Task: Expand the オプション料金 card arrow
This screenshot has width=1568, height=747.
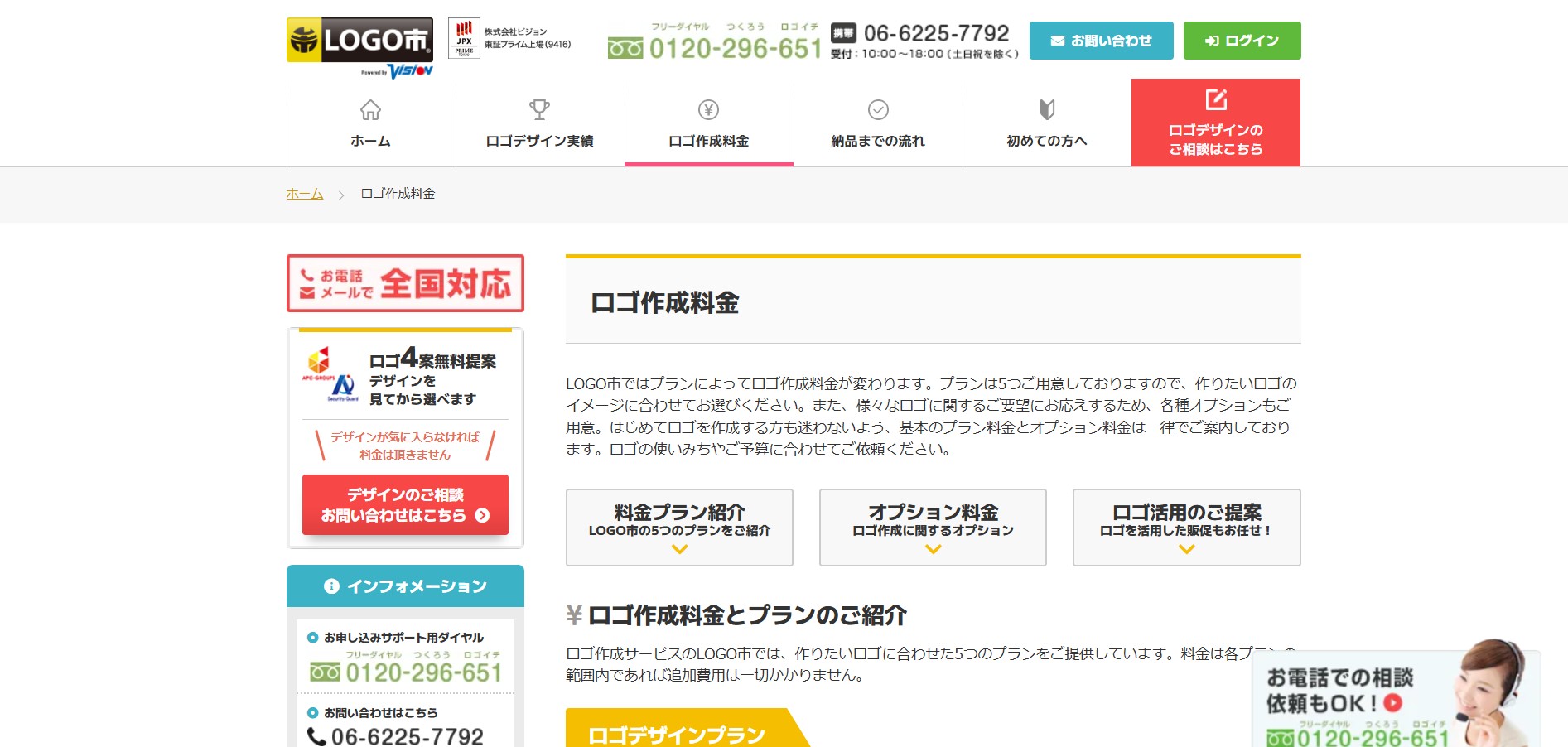Action: click(x=933, y=547)
